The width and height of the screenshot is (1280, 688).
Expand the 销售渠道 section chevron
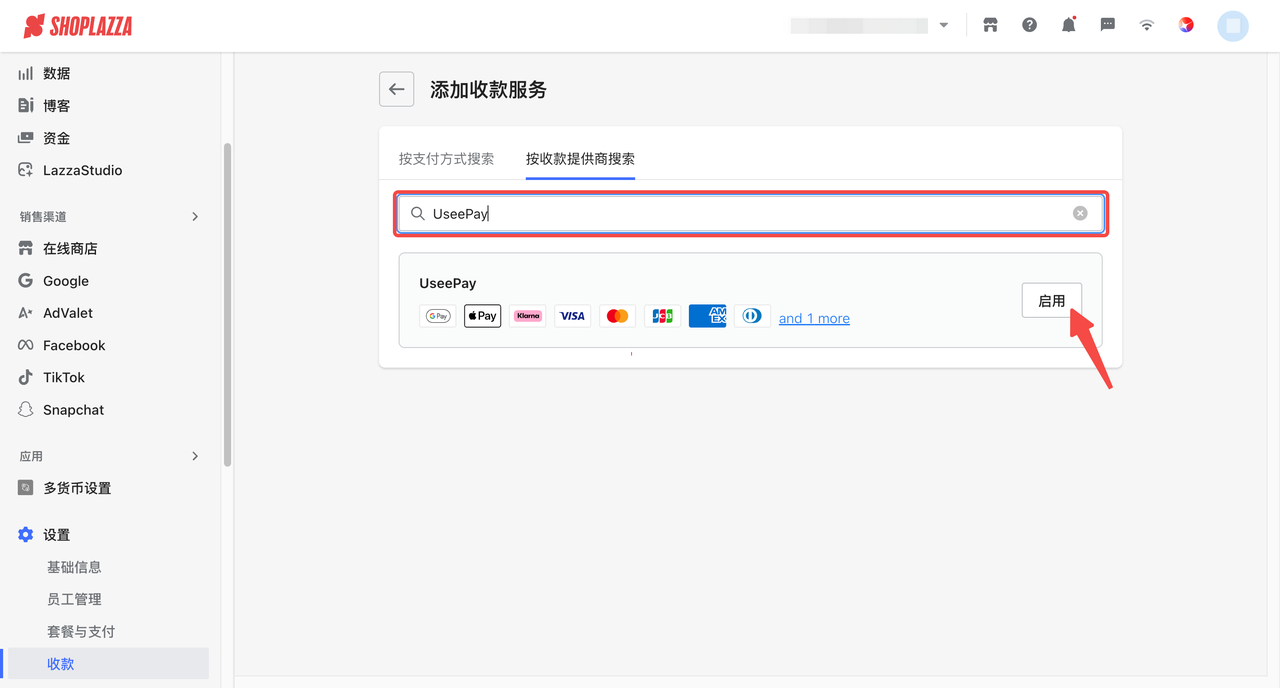point(195,216)
